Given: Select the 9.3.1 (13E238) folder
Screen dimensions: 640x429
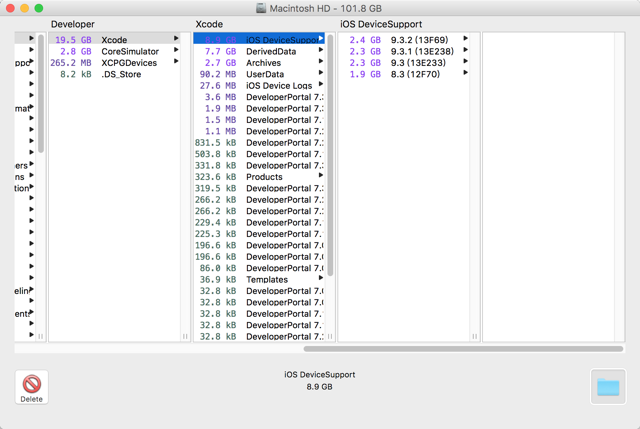Looking at the screenshot, I should 404,51.
